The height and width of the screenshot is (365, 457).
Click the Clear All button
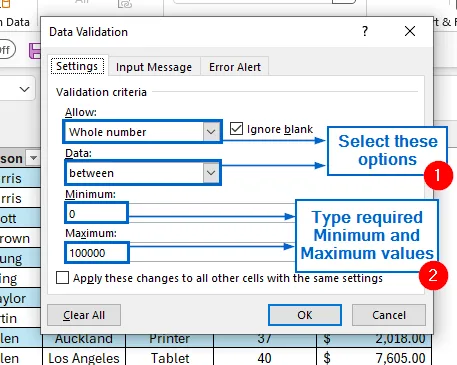click(84, 315)
